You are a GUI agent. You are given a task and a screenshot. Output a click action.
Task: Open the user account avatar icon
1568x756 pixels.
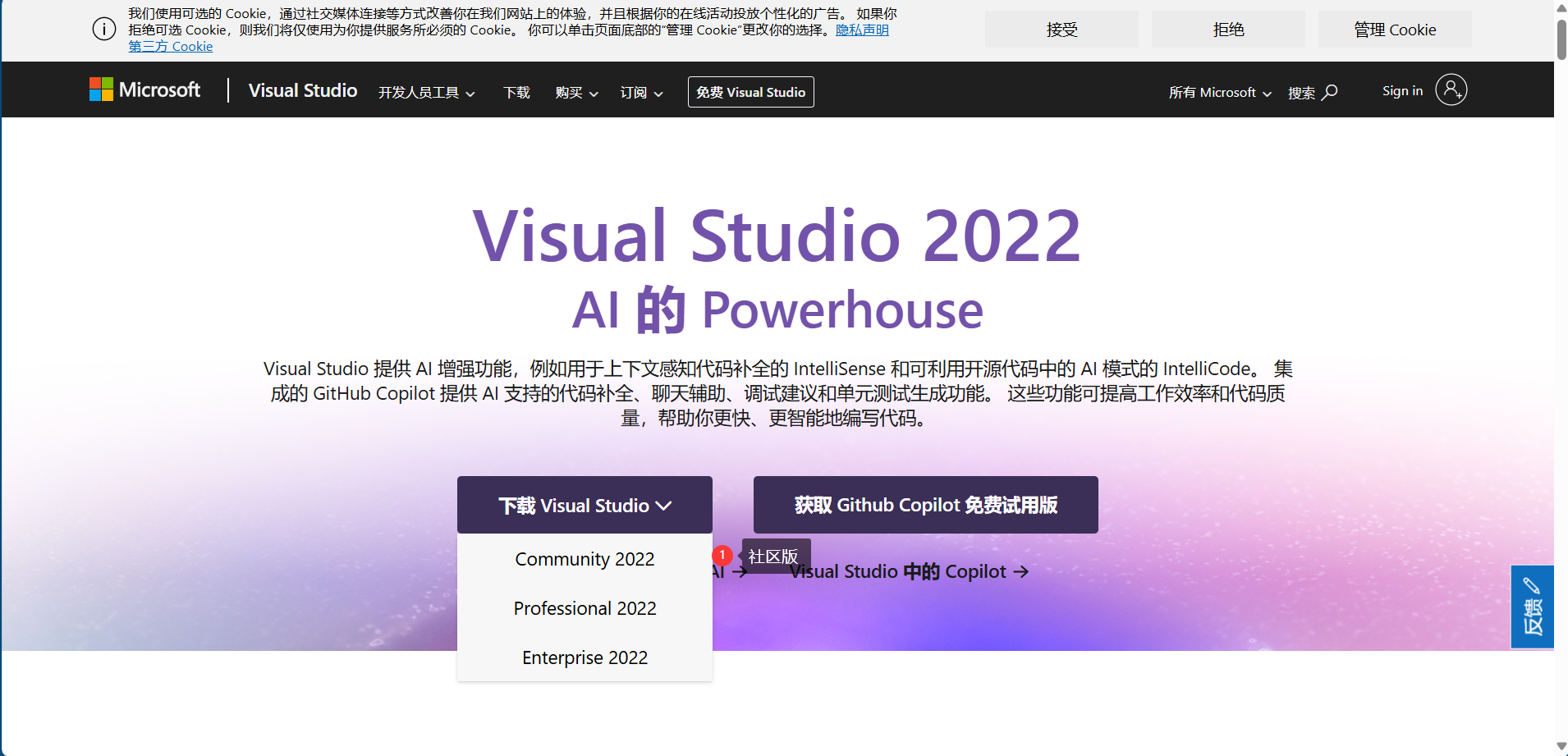click(1451, 89)
